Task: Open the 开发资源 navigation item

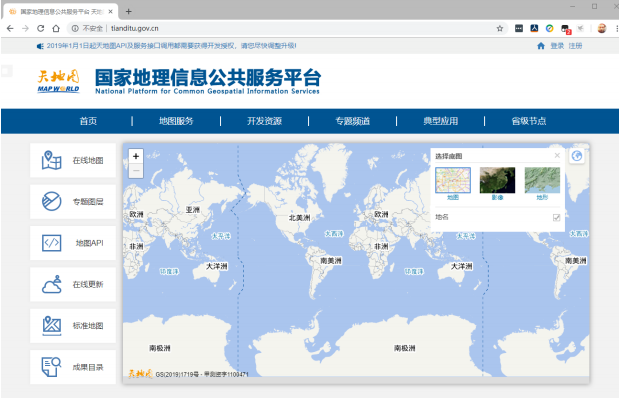Action: click(264, 121)
